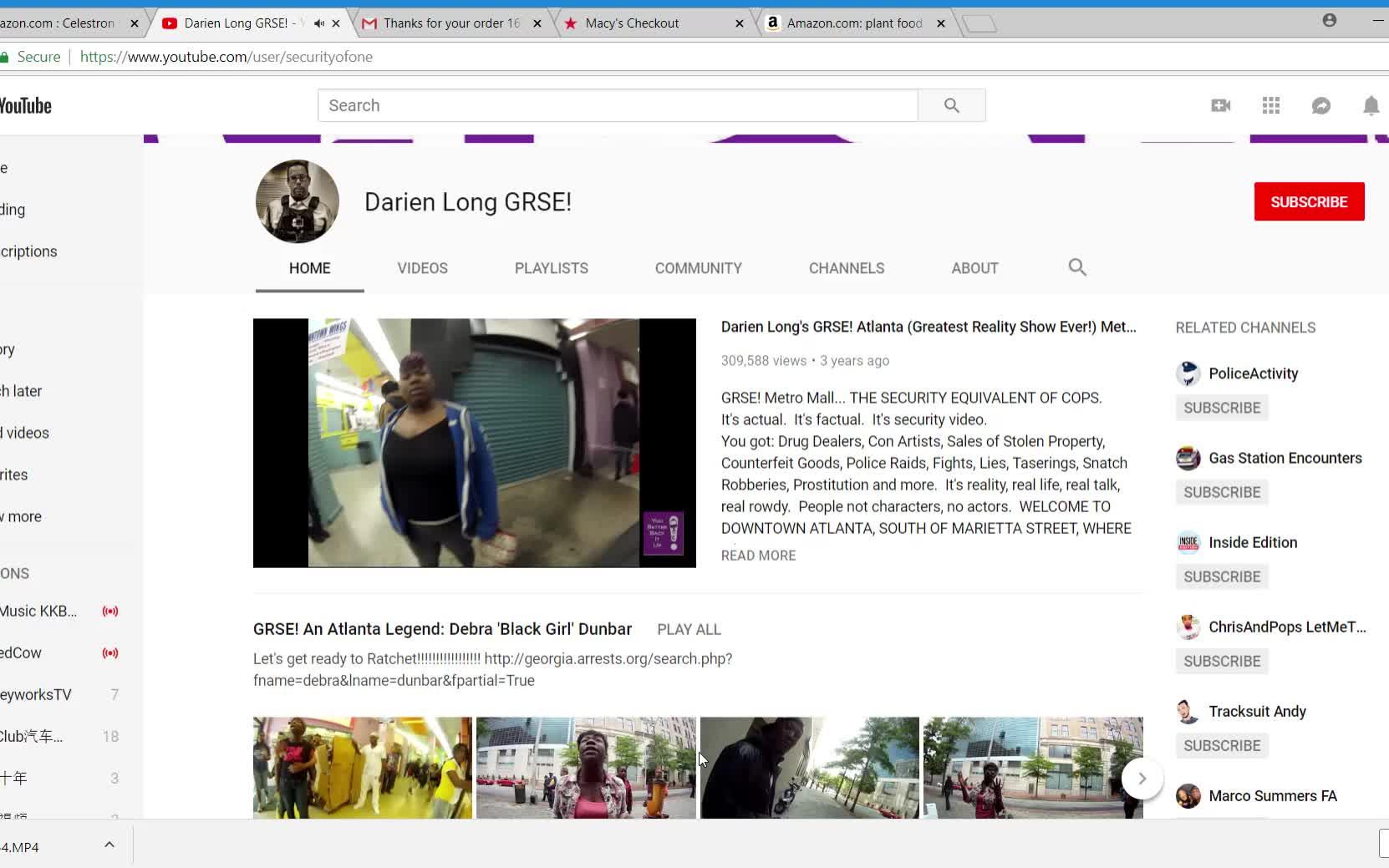The width and height of the screenshot is (1389, 868).
Task: Subscribe to Inside Edition channel
Action: click(1222, 576)
